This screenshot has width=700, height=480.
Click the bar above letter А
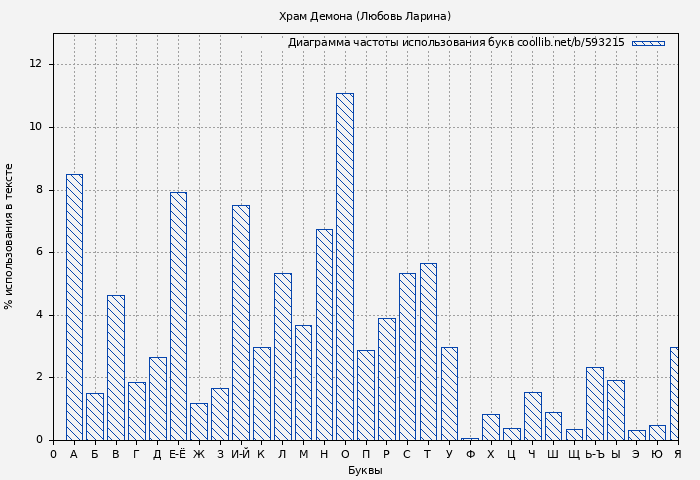74,307
